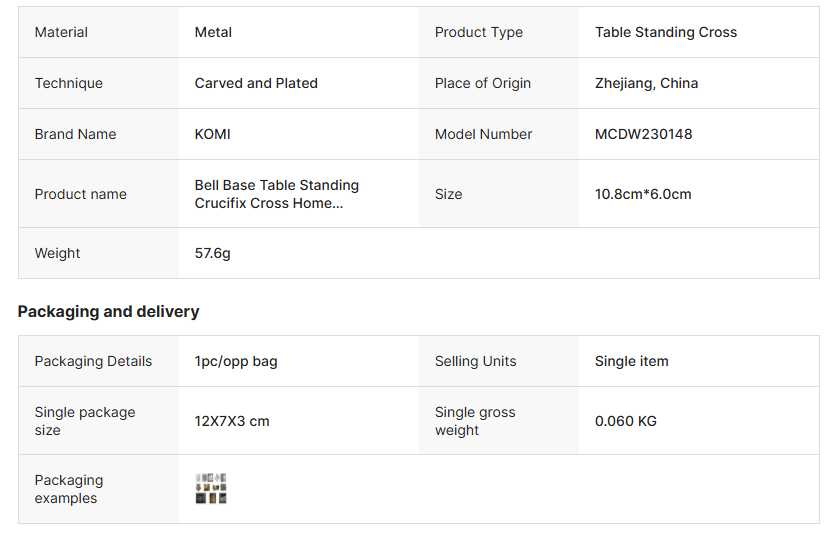
Task: Click the Place of Origin label
Action: tap(482, 83)
